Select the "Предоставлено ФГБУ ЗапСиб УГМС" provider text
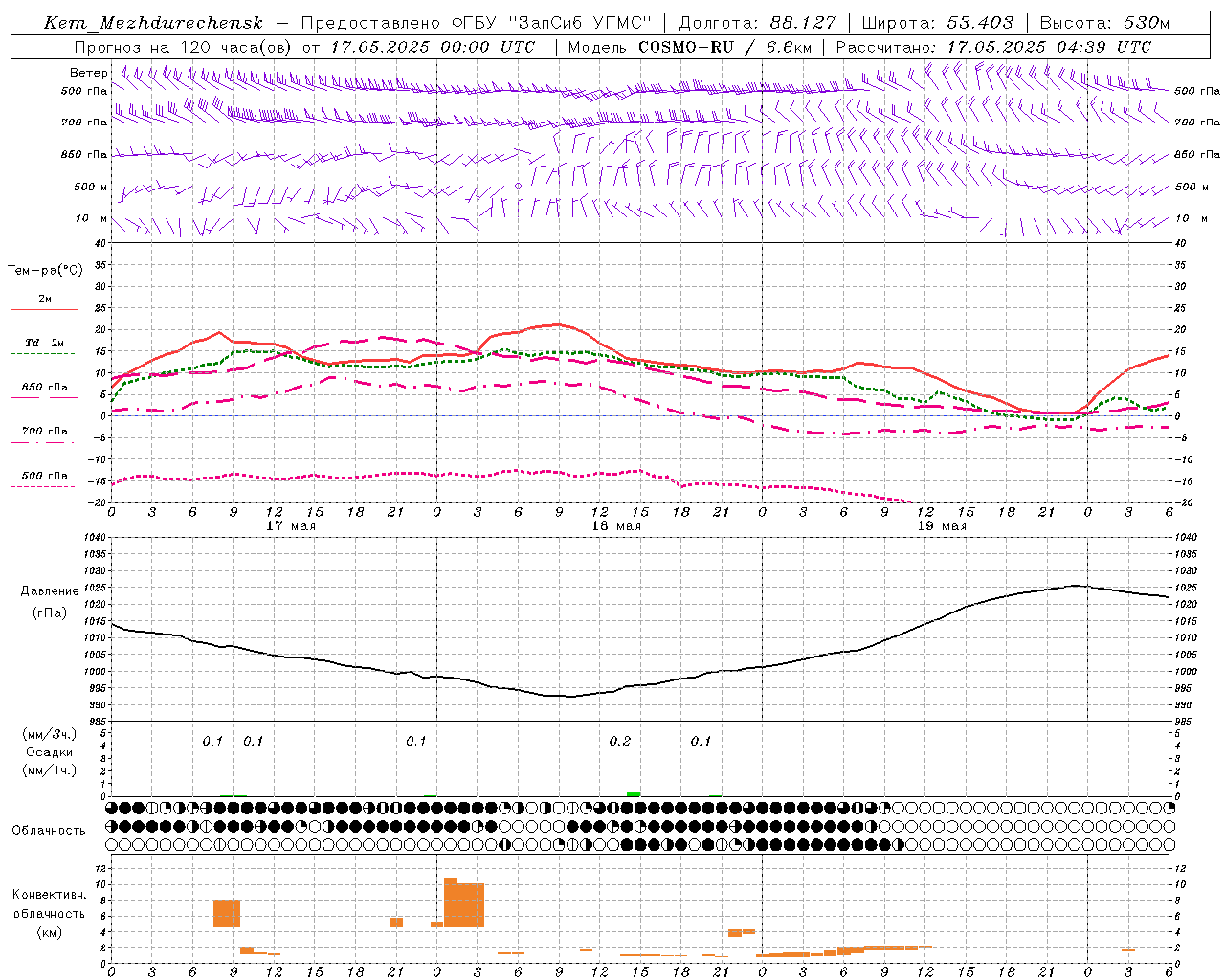Image resolution: width=1225 pixels, height=980 pixels. 477,23
